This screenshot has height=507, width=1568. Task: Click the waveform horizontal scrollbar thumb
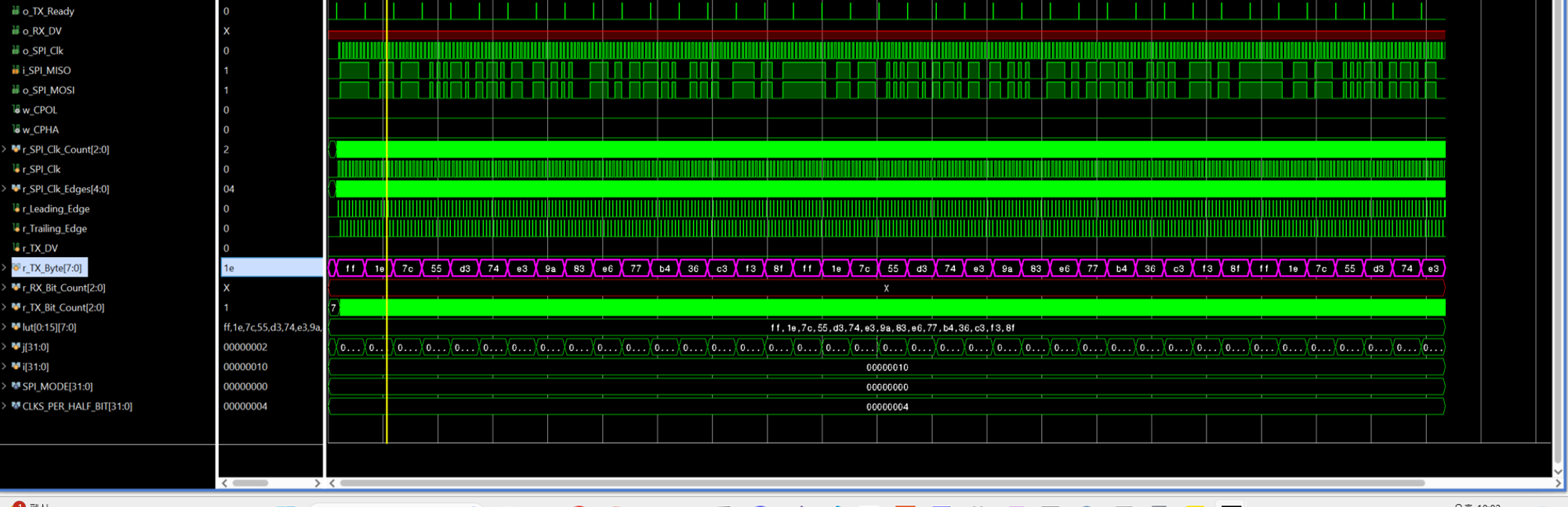point(882,483)
